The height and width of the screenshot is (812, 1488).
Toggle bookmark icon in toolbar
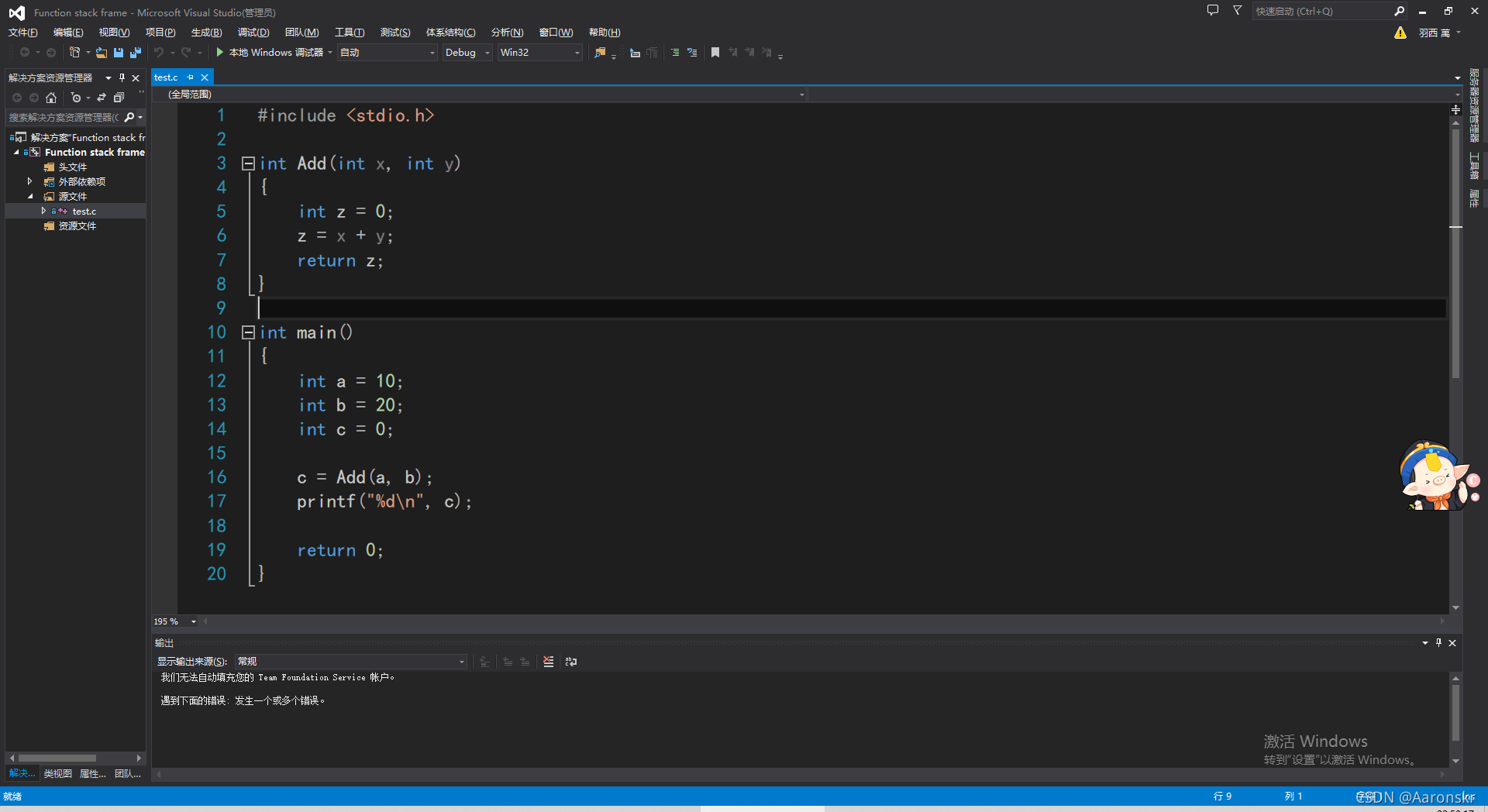click(715, 53)
